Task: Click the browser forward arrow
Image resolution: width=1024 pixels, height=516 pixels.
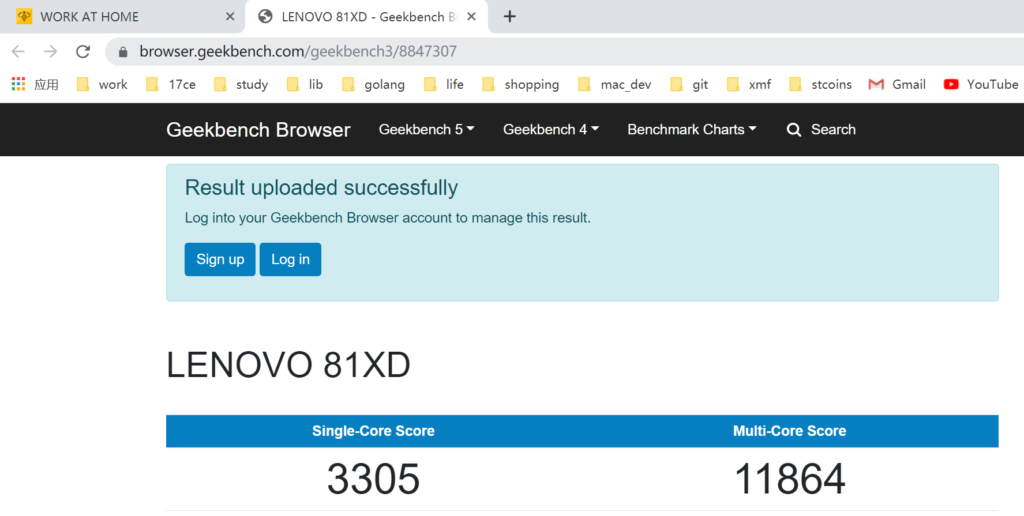Action: pyautogui.click(x=50, y=51)
